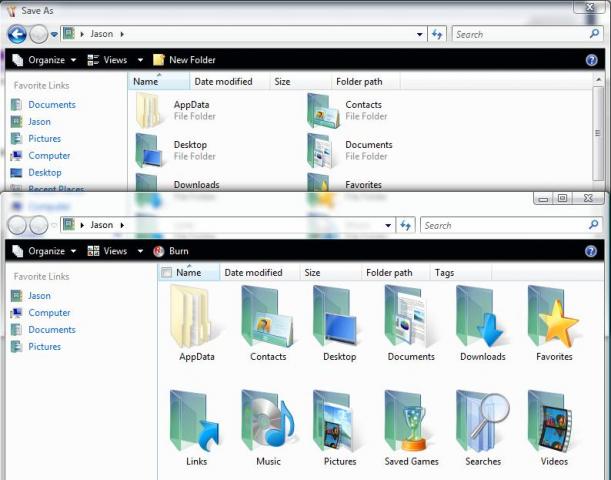Open Organize menu in Explorer window

(44, 251)
